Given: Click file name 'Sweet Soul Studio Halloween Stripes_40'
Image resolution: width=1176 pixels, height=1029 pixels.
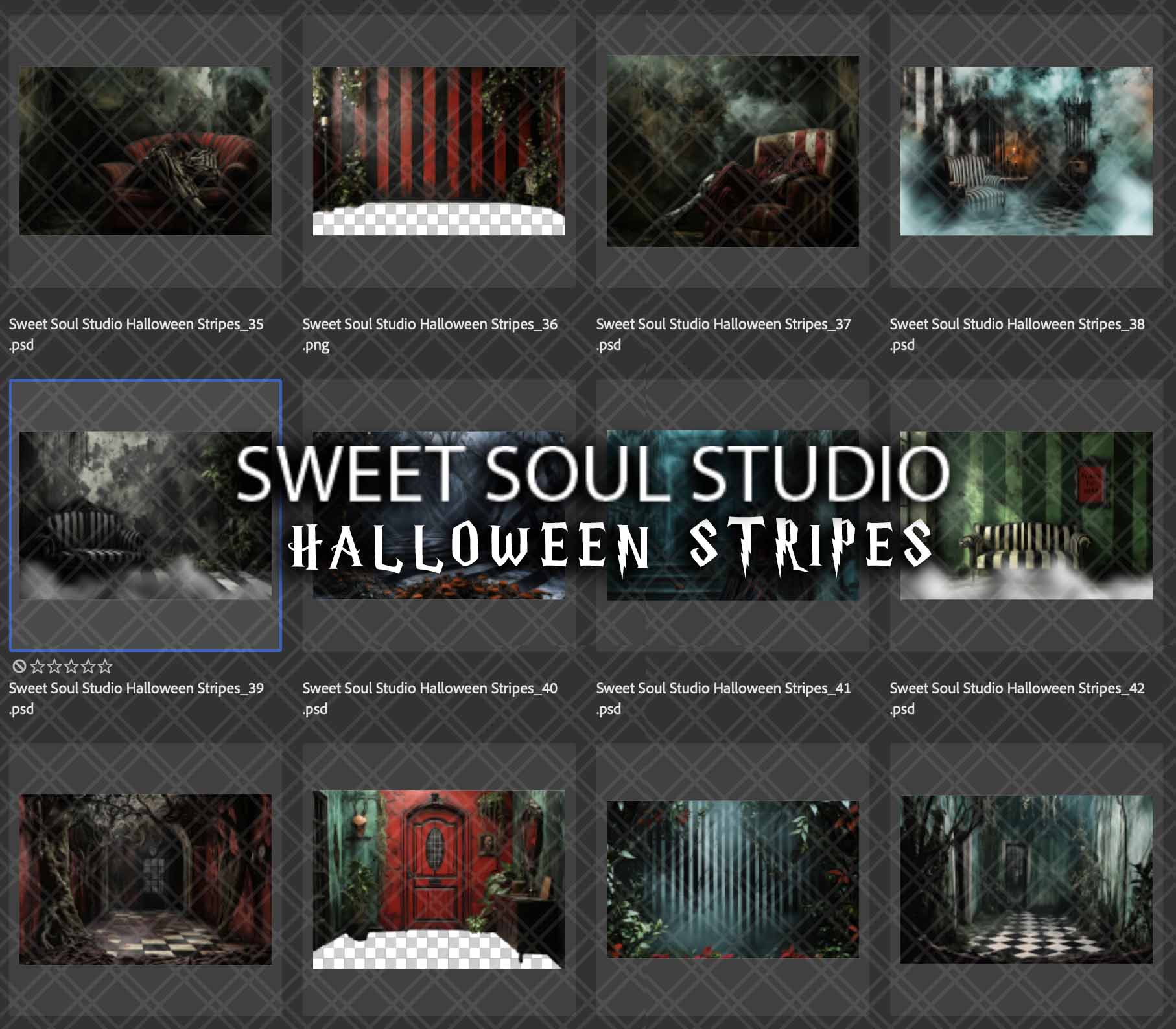Looking at the screenshot, I should click(430, 688).
